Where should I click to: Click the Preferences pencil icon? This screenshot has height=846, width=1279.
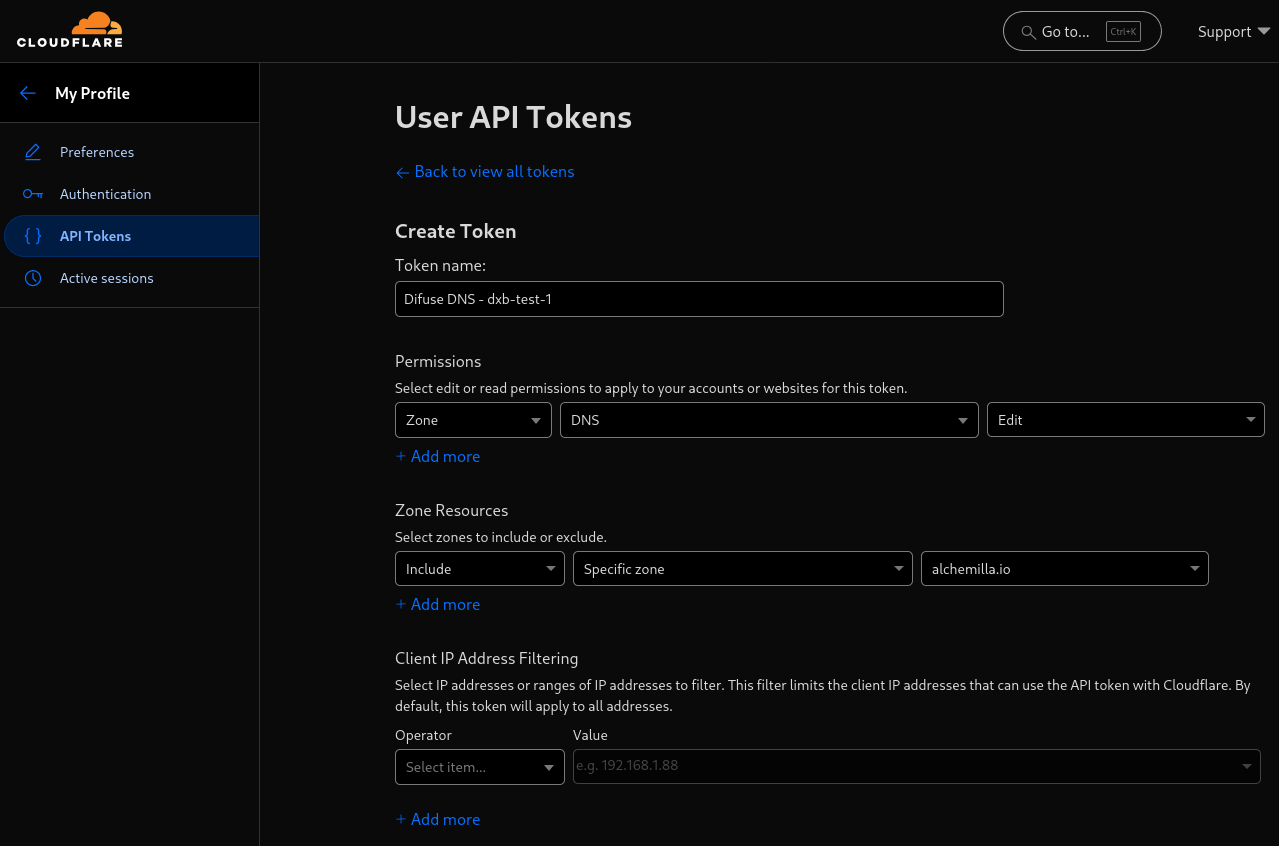click(33, 152)
